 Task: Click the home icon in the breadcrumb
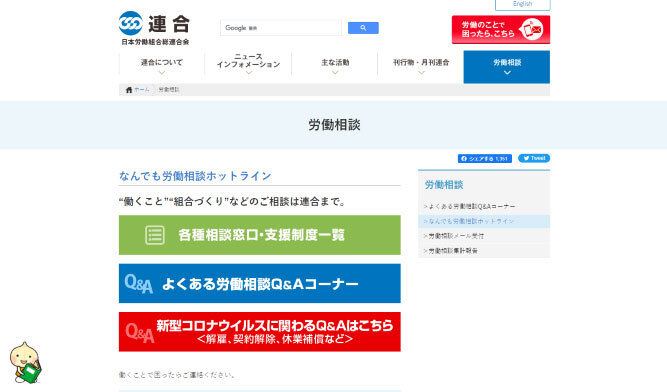[x=129, y=90]
